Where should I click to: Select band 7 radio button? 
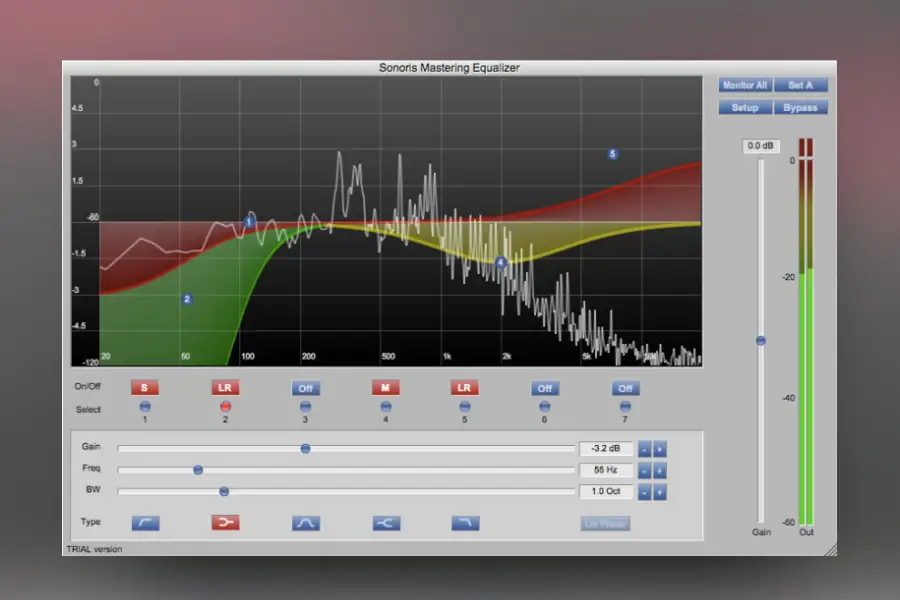(x=624, y=406)
